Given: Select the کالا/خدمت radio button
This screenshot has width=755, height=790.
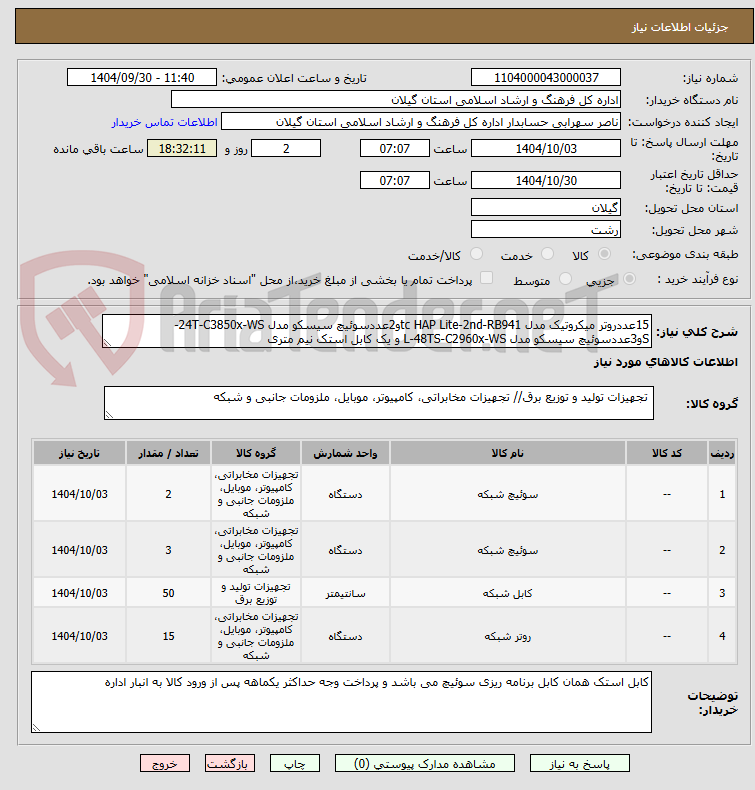Looking at the screenshot, I should point(476,254).
